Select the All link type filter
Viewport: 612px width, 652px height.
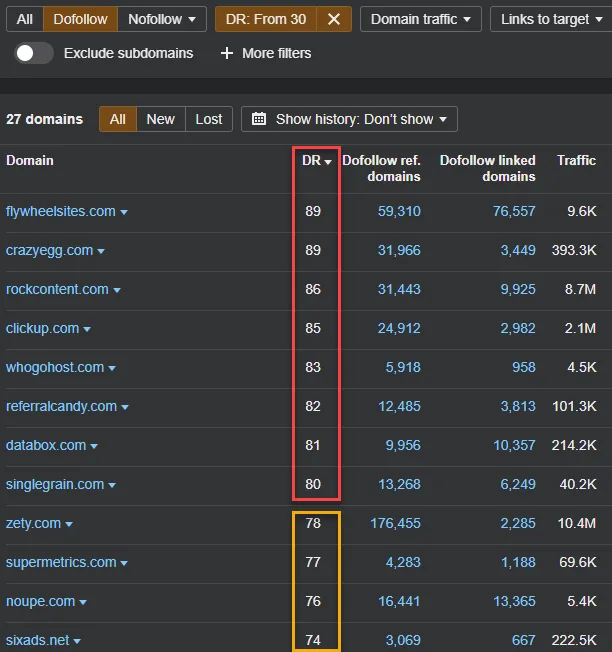tap(25, 19)
